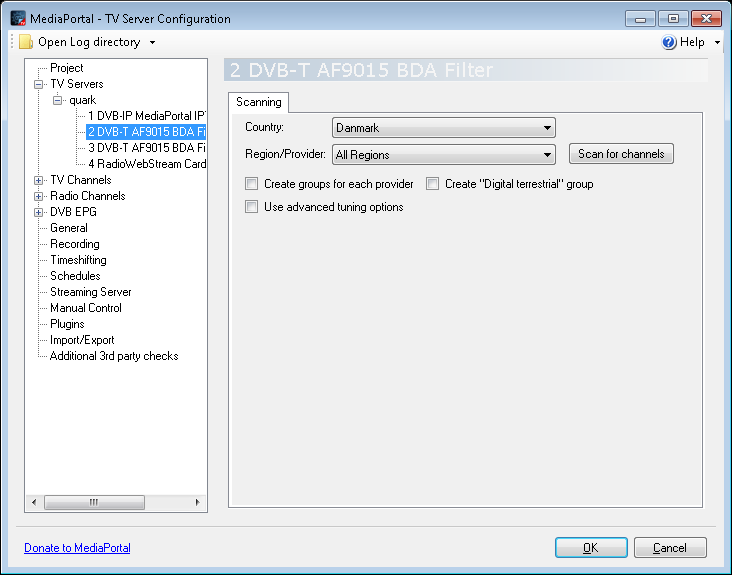The image size is (732, 575).
Task: Click the folder icon beside Open Log directory
Action: point(26,42)
